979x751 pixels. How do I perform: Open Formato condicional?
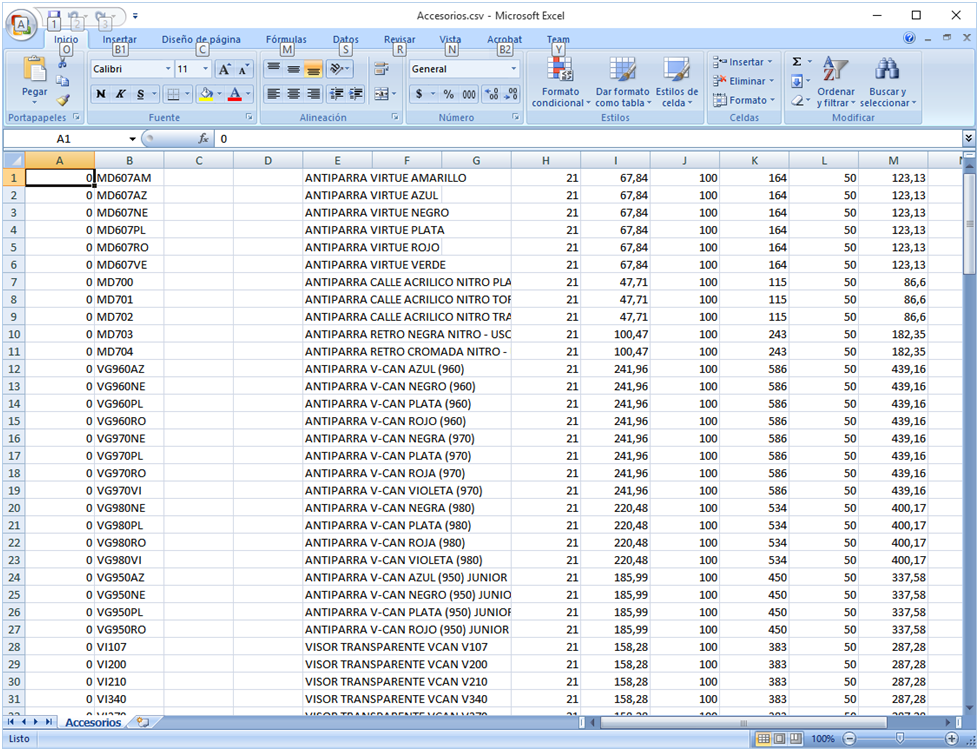pos(560,82)
